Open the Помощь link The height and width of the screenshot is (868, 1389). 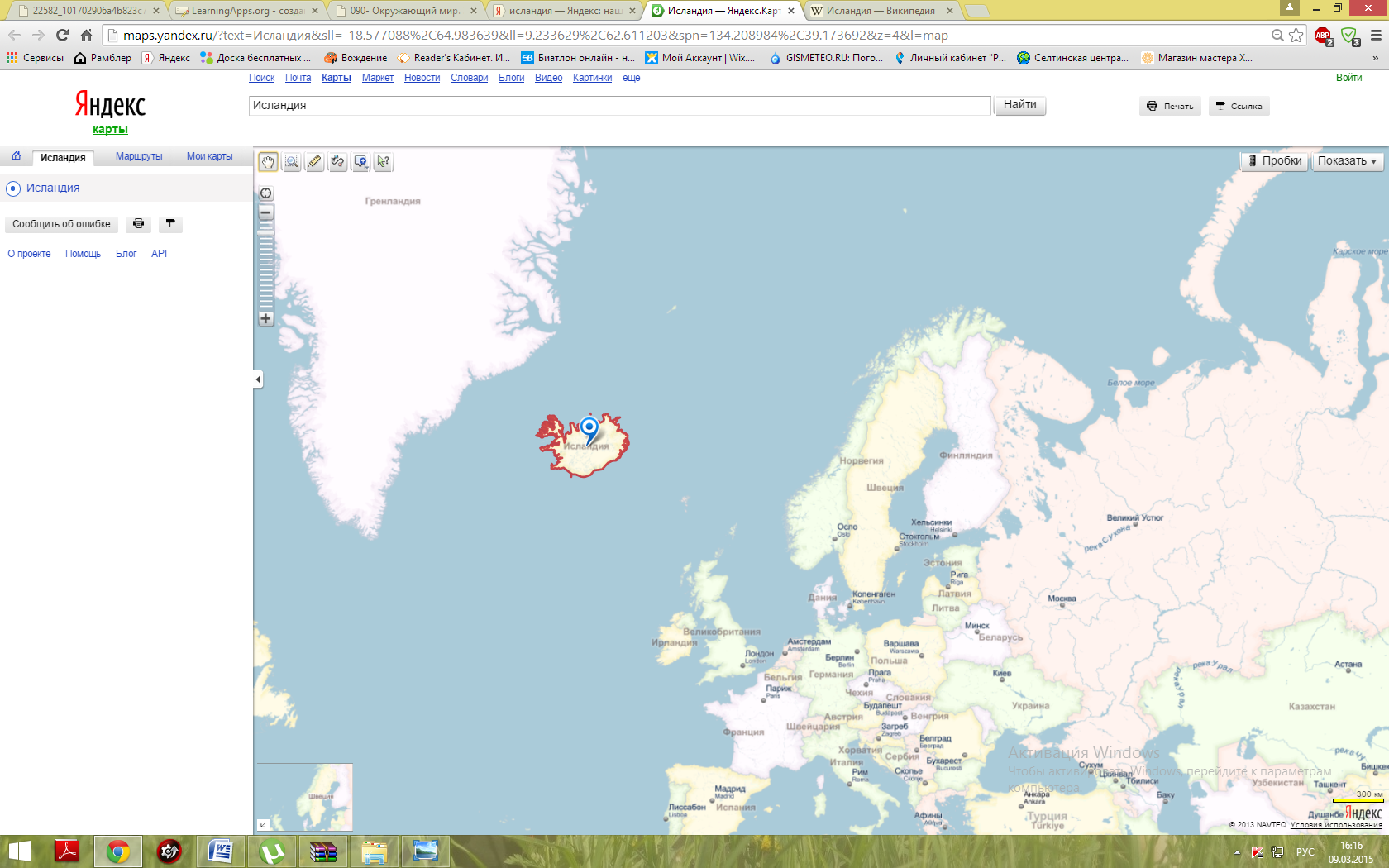pyautogui.click(x=83, y=254)
